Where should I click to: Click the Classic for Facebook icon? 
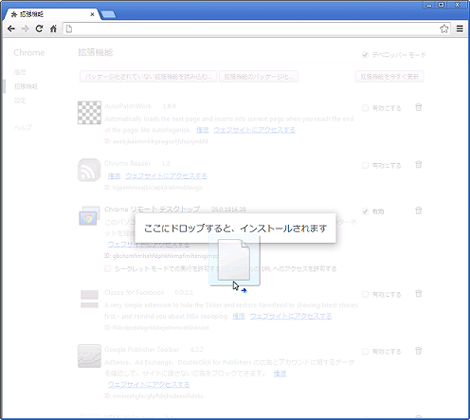point(89,299)
